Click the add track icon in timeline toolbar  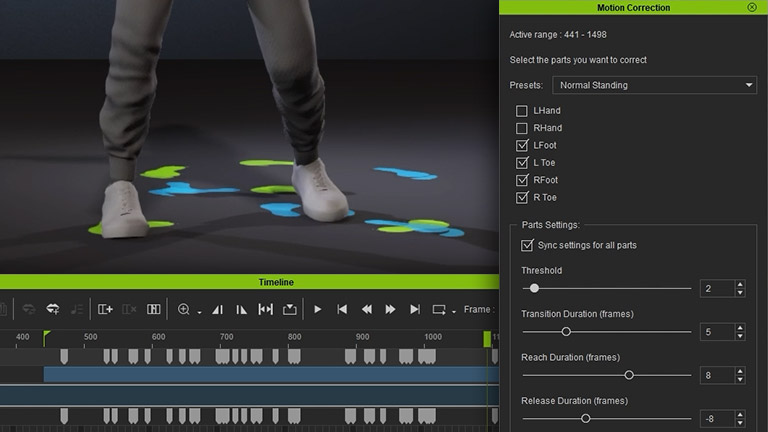[x=105, y=310]
